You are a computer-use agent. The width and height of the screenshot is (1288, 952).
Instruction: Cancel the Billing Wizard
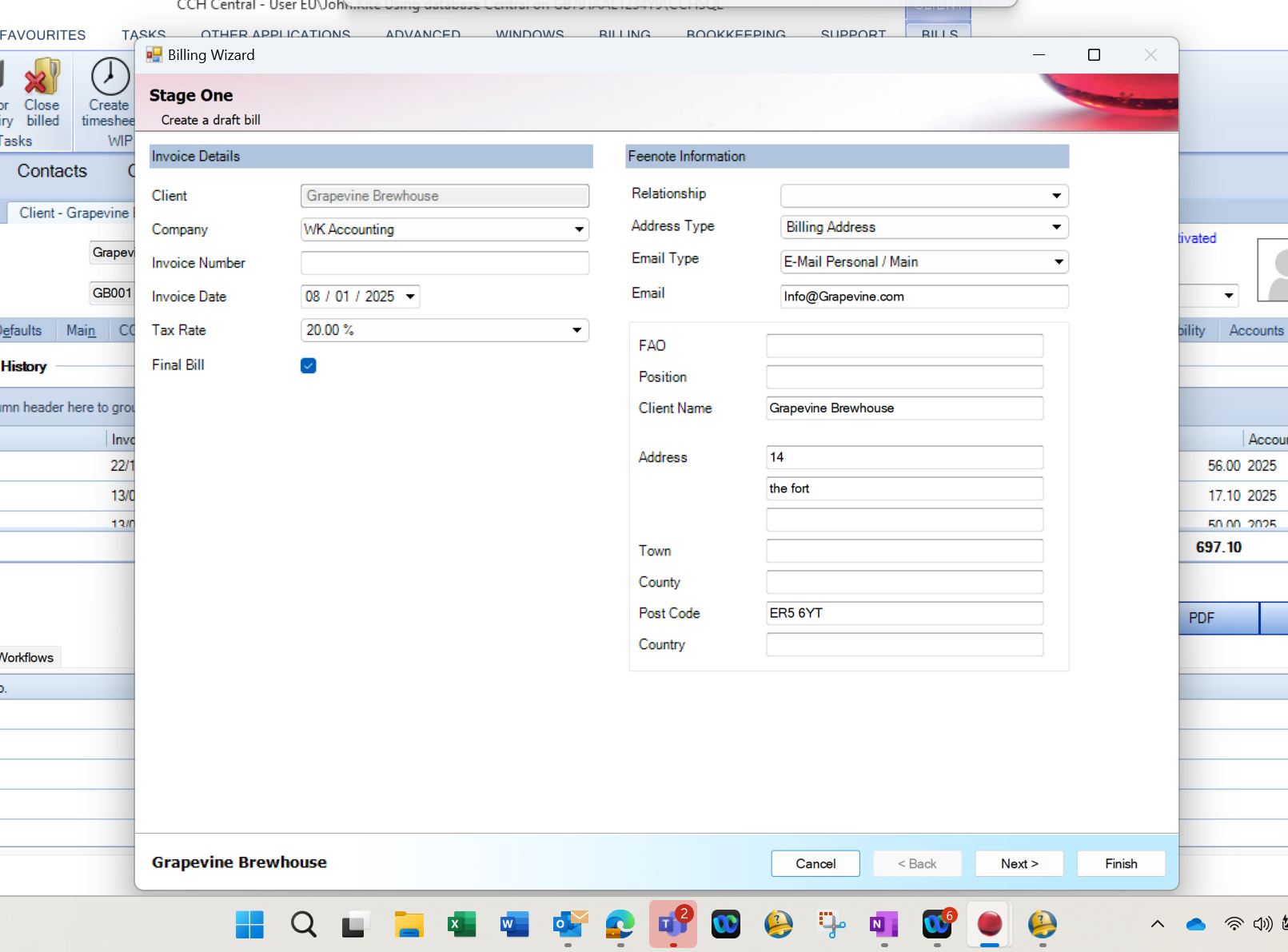point(815,863)
